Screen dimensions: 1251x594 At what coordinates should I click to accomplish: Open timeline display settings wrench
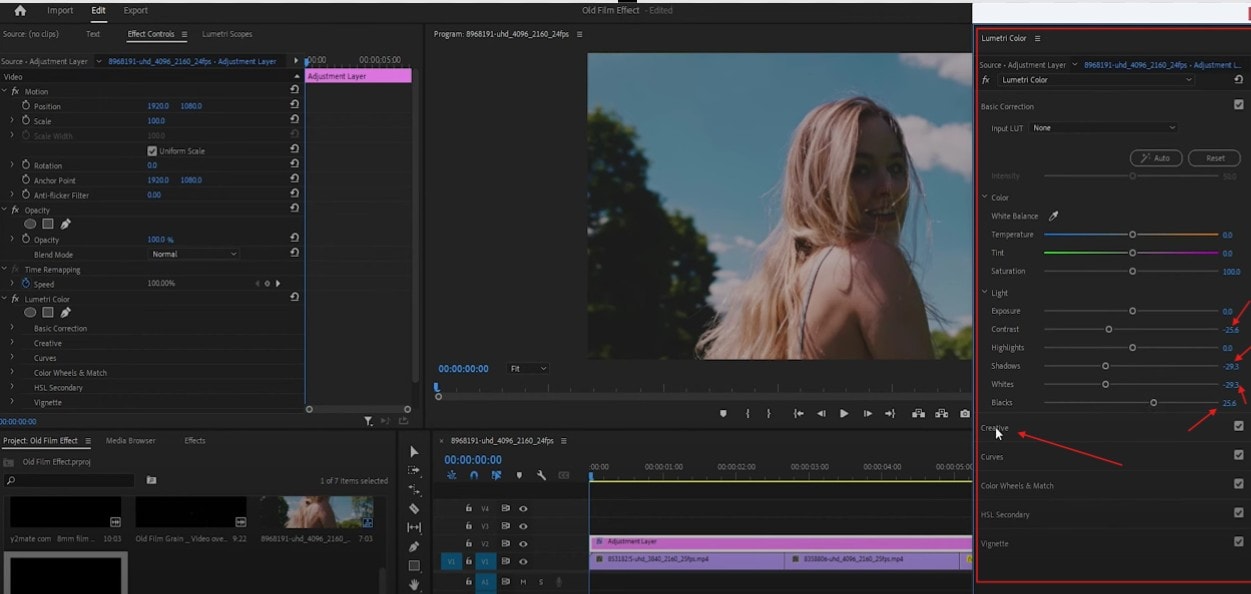point(542,476)
